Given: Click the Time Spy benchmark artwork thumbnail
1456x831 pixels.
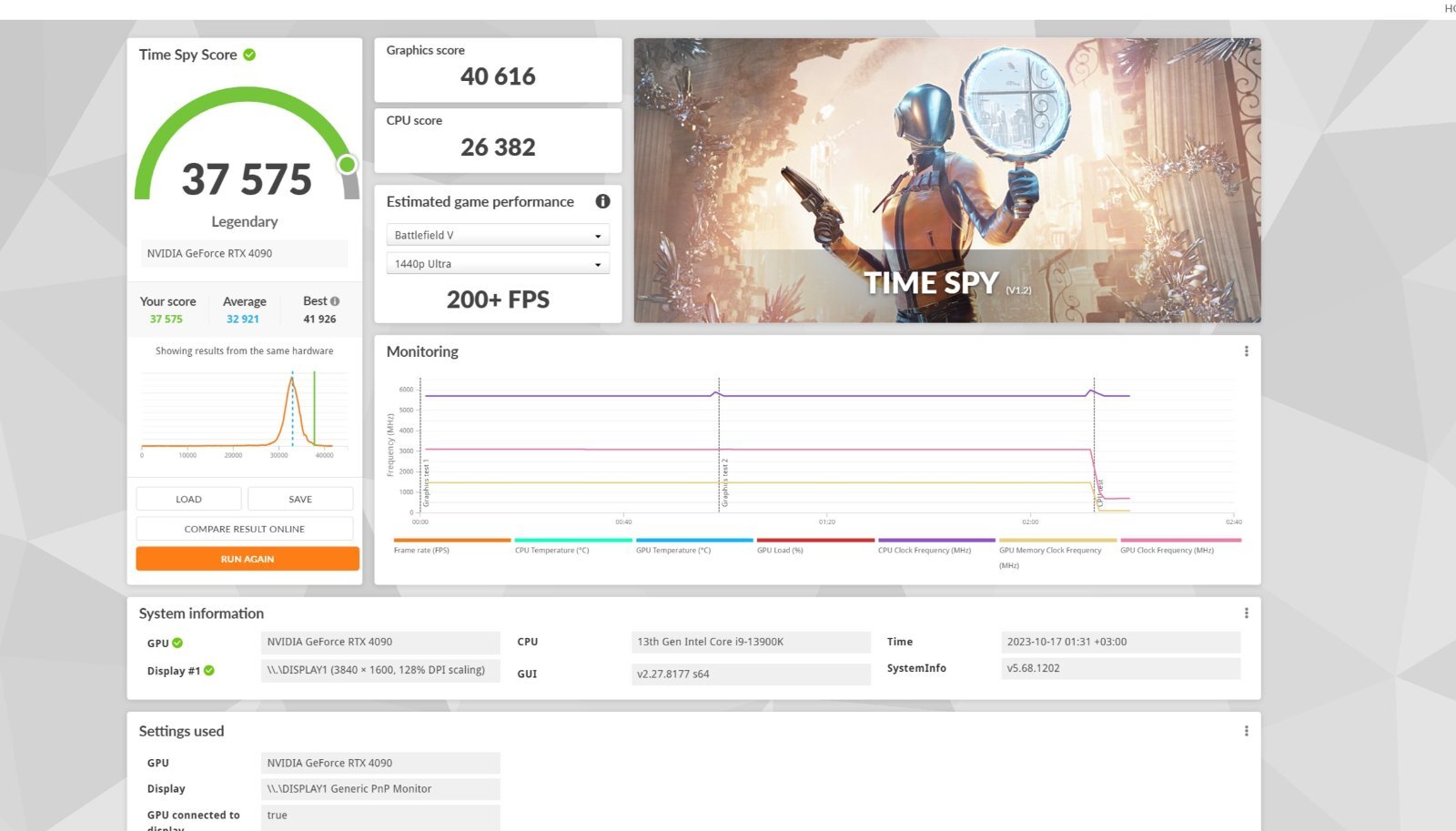Looking at the screenshot, I should [x=947, y=180].
